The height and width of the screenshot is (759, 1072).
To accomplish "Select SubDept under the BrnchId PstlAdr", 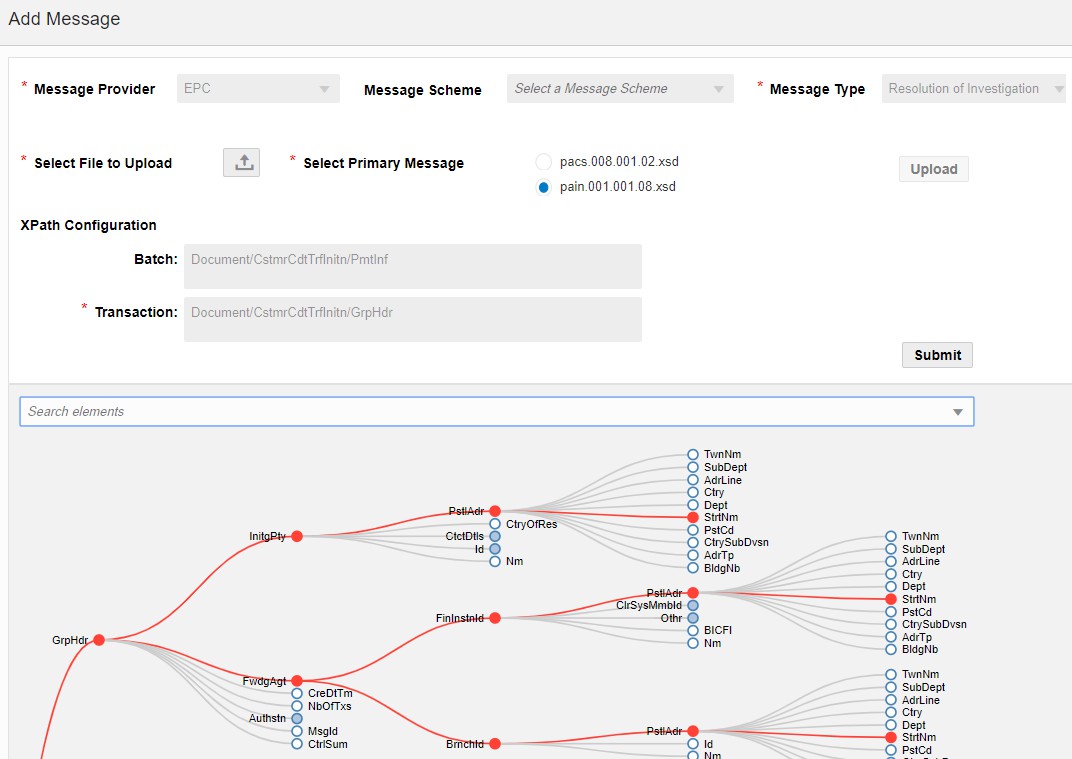I will tap(891, 687).
